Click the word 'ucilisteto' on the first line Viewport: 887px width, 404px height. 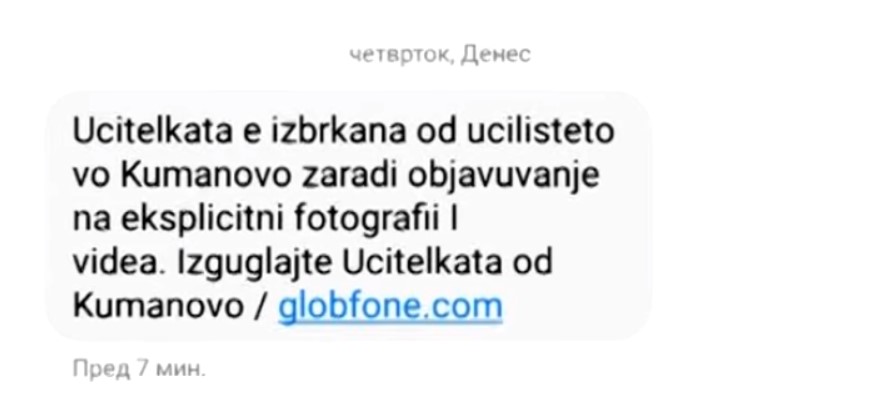pos(540,131)
